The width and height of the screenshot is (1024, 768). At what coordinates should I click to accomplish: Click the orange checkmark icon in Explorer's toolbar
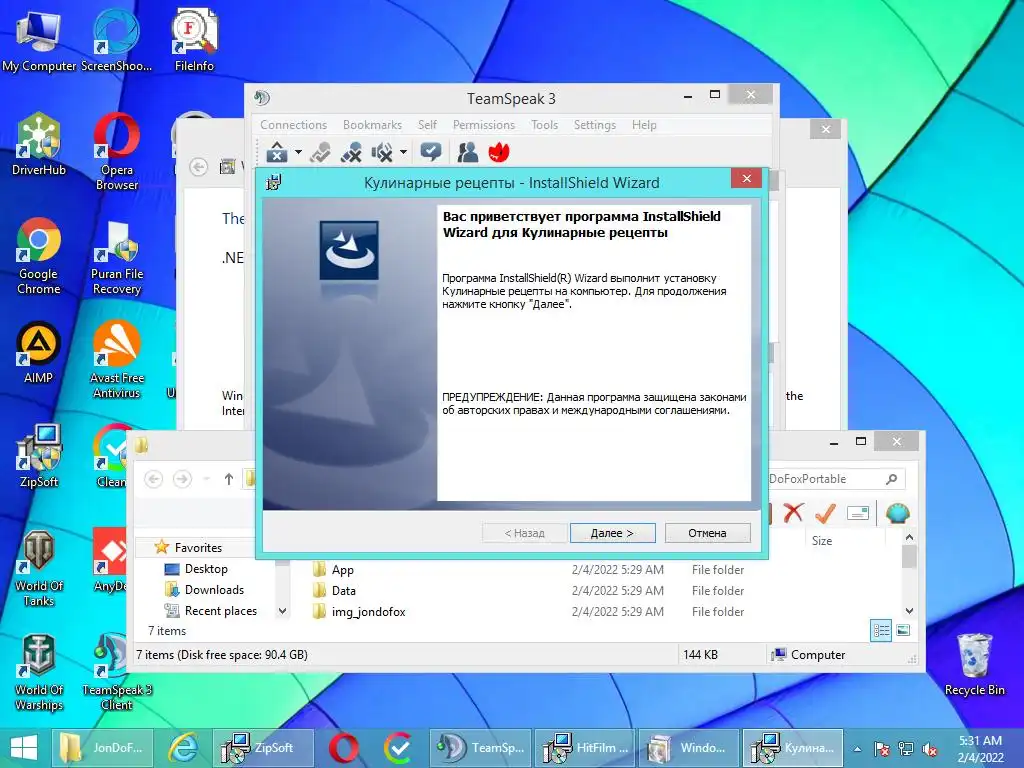click(x=825, y=513)
